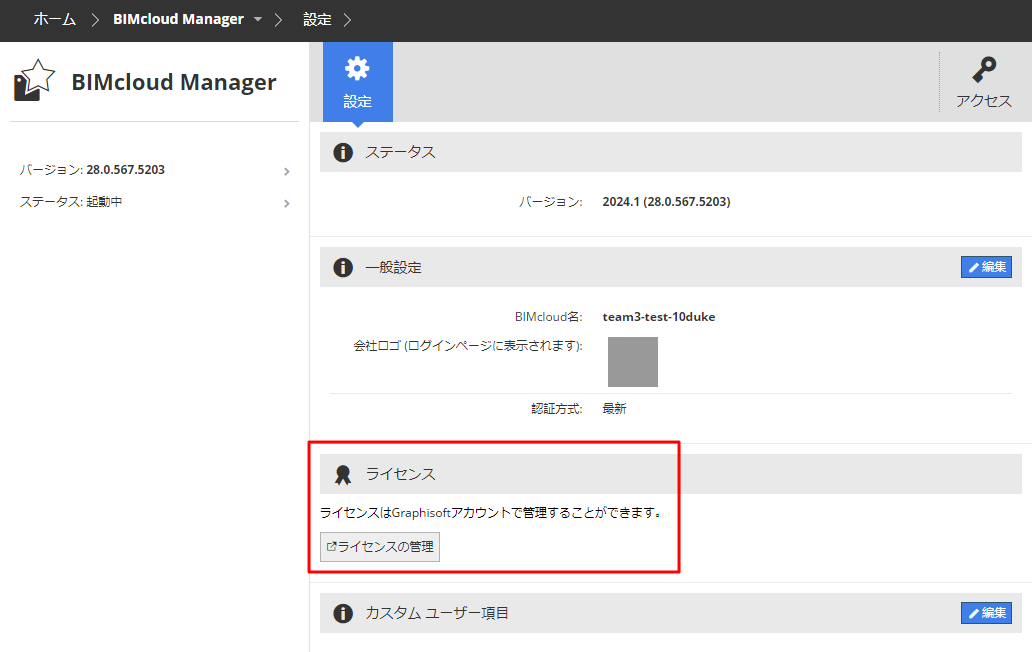Click the BIMcloud Manager sidebar title

coord(174,82)
